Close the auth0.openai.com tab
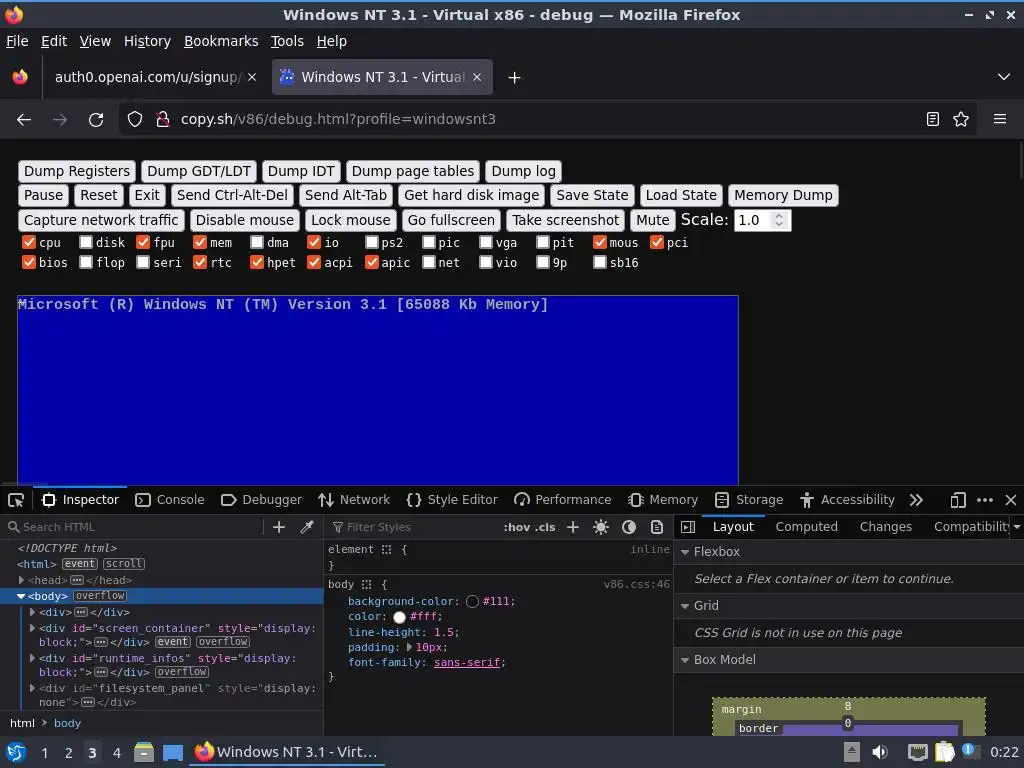The width and height of the screenshot is (1024, 768). click(x=252, y=77)
